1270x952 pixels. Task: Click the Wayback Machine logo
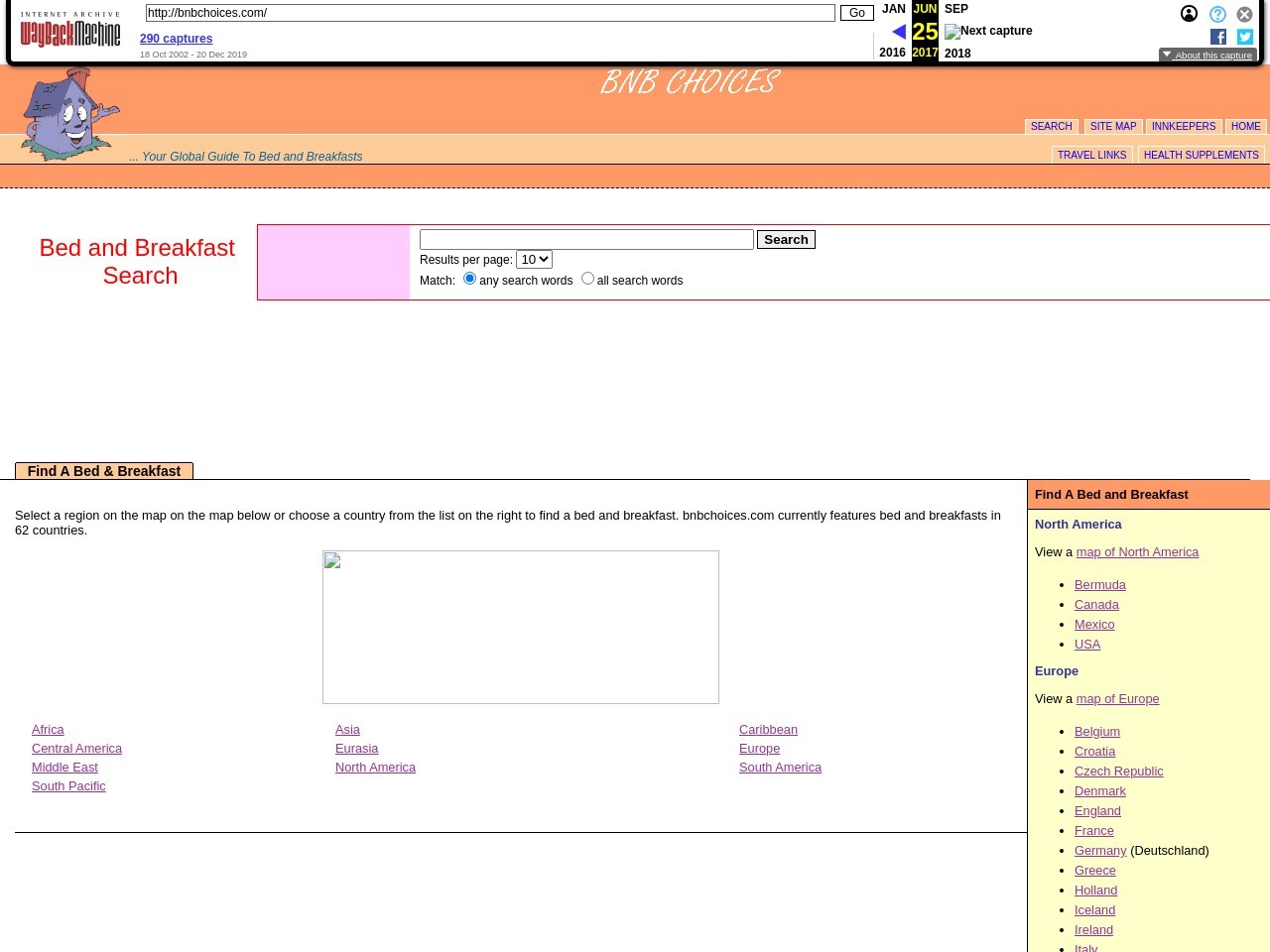pyautogui.click(x=70, y=31)
